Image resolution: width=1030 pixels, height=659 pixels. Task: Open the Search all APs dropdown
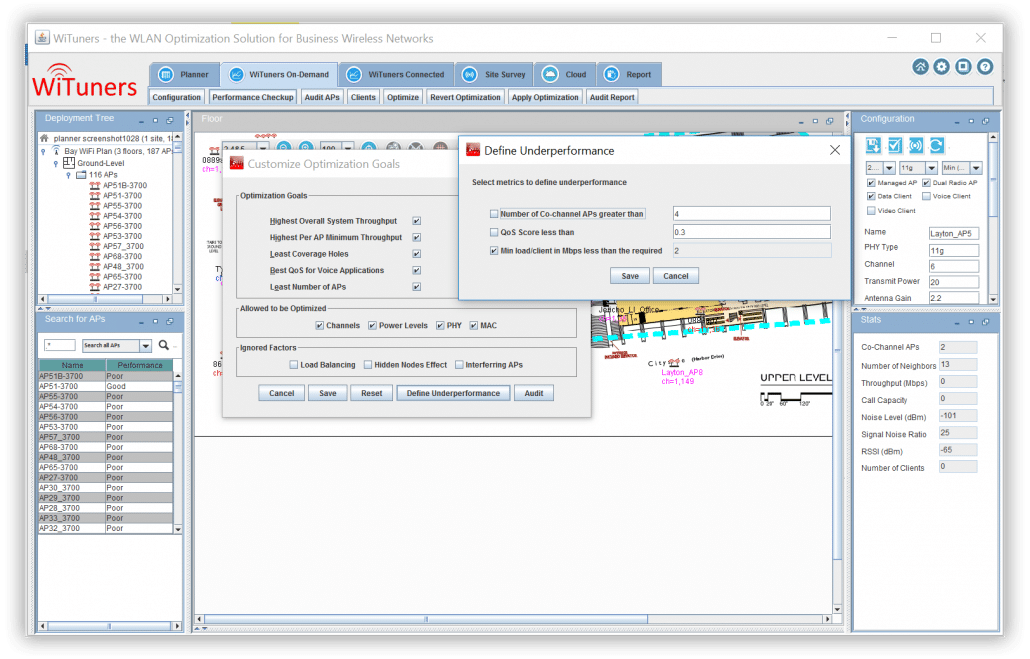coord(117,345)
